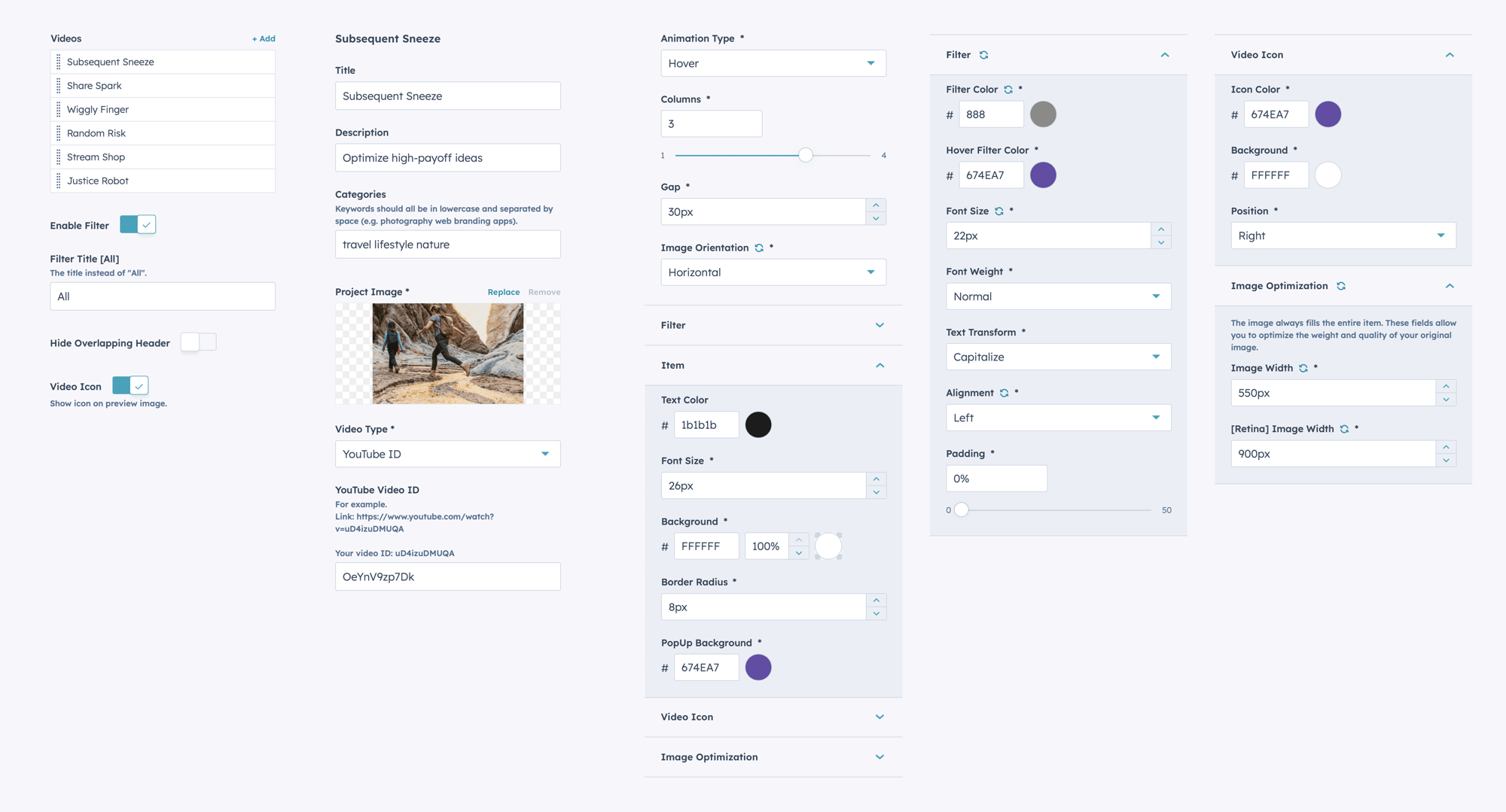Turn on Hide Overlapping Header toggle
Screen dimensions: 1506x812
[x=198, y=342]
